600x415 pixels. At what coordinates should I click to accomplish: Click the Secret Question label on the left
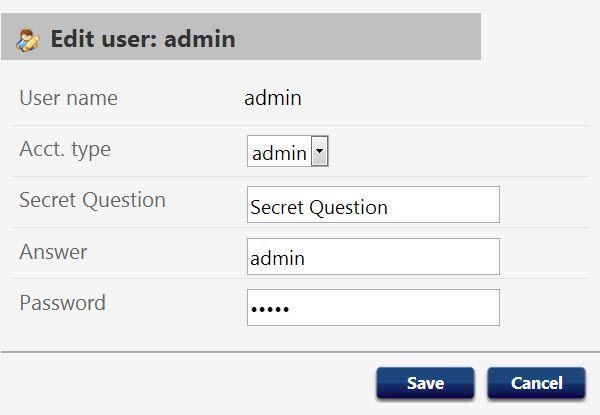point(93,200)
